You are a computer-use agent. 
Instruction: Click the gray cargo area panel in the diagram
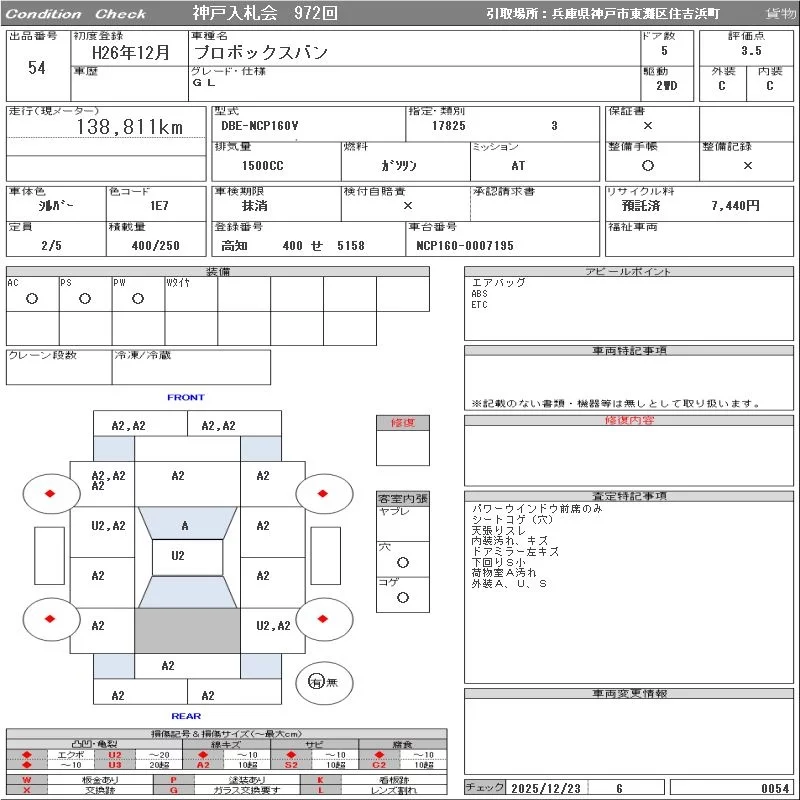(187, 631)
